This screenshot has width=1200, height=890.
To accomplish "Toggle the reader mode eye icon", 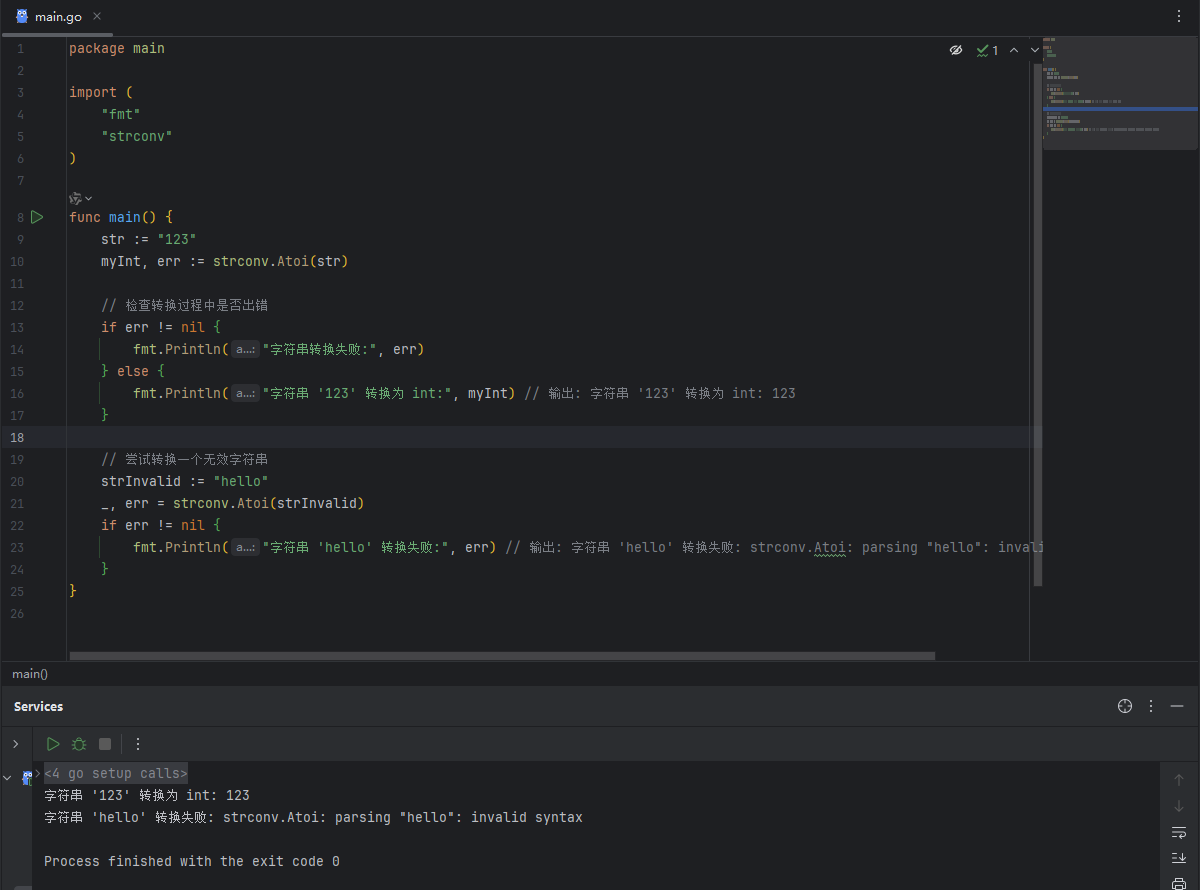I will point(956,50).
